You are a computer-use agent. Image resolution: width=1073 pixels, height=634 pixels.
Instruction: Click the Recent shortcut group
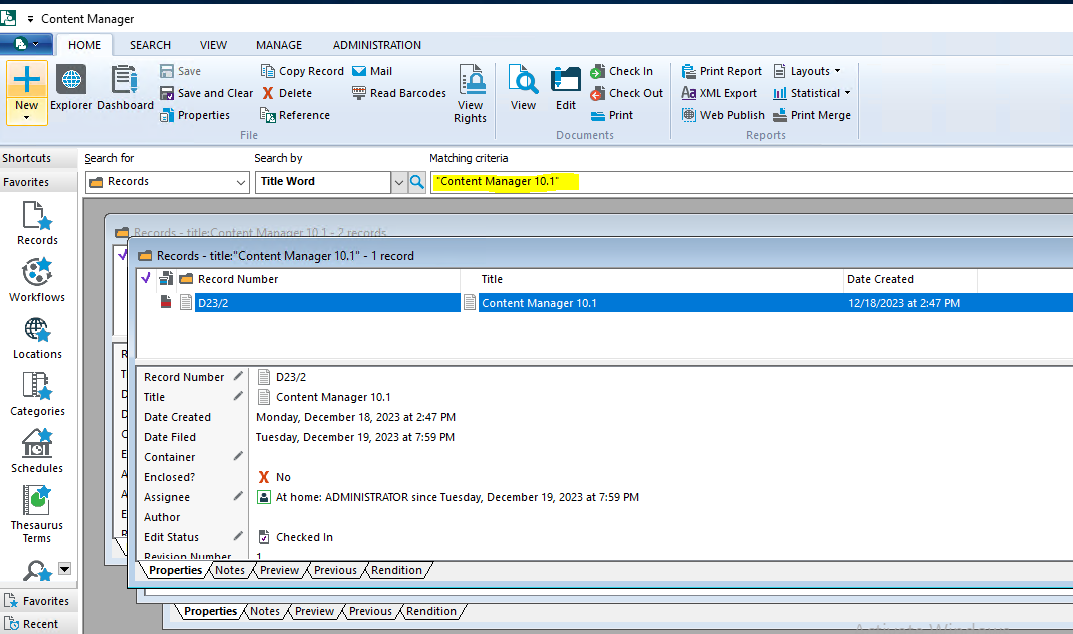coord(38,624)
